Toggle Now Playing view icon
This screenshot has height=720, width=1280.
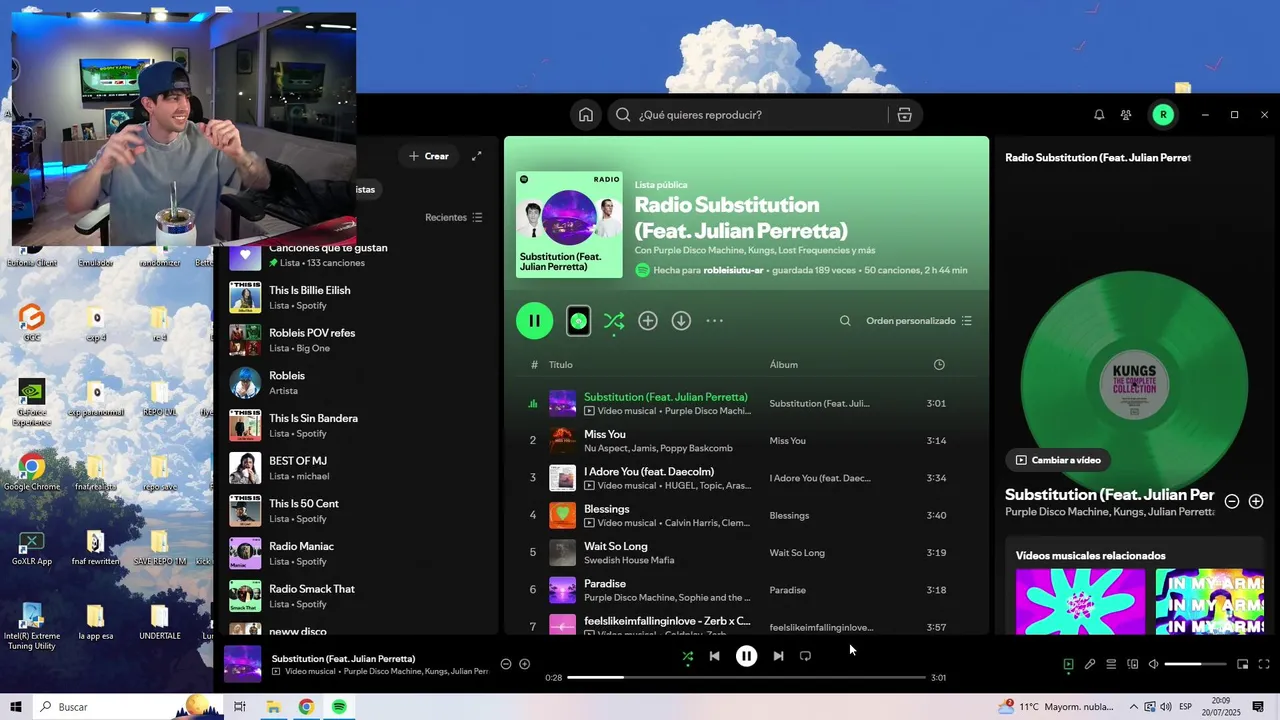point(1068,664)
